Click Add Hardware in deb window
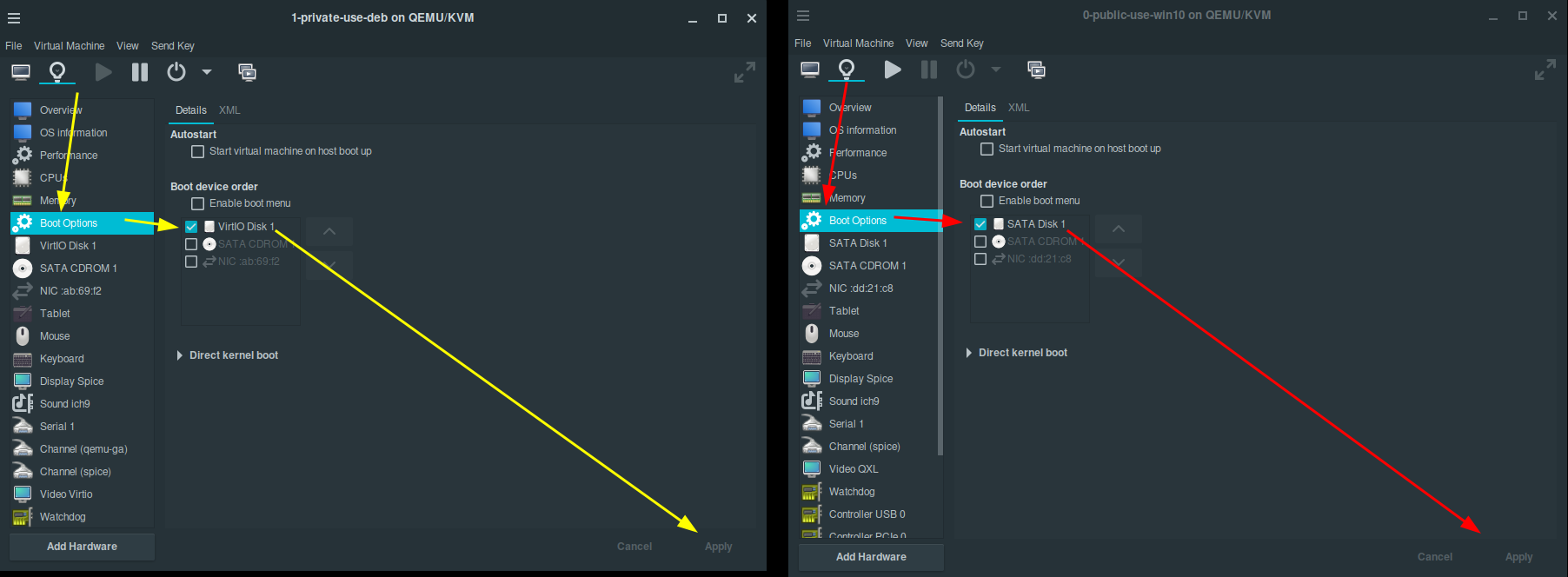The height and width of the screenshot is (577, 1568). [x=83, y=547]
